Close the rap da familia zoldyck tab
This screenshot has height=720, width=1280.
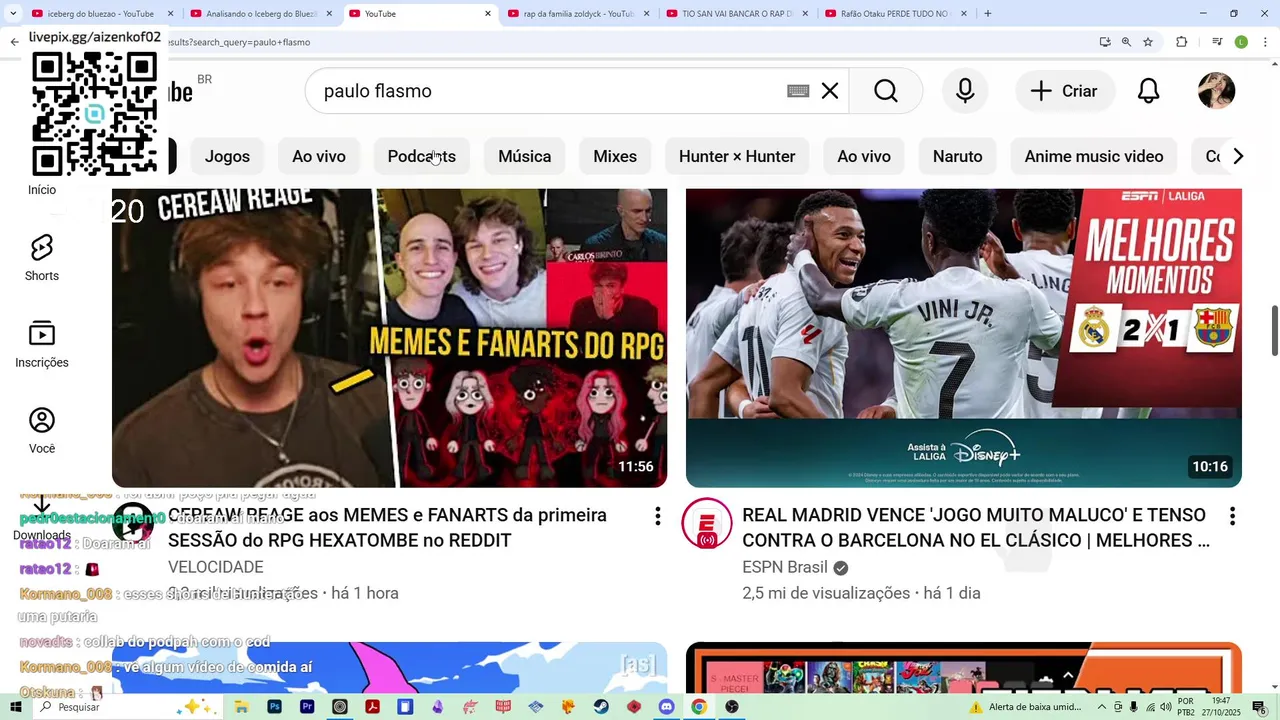coord(646,14)
